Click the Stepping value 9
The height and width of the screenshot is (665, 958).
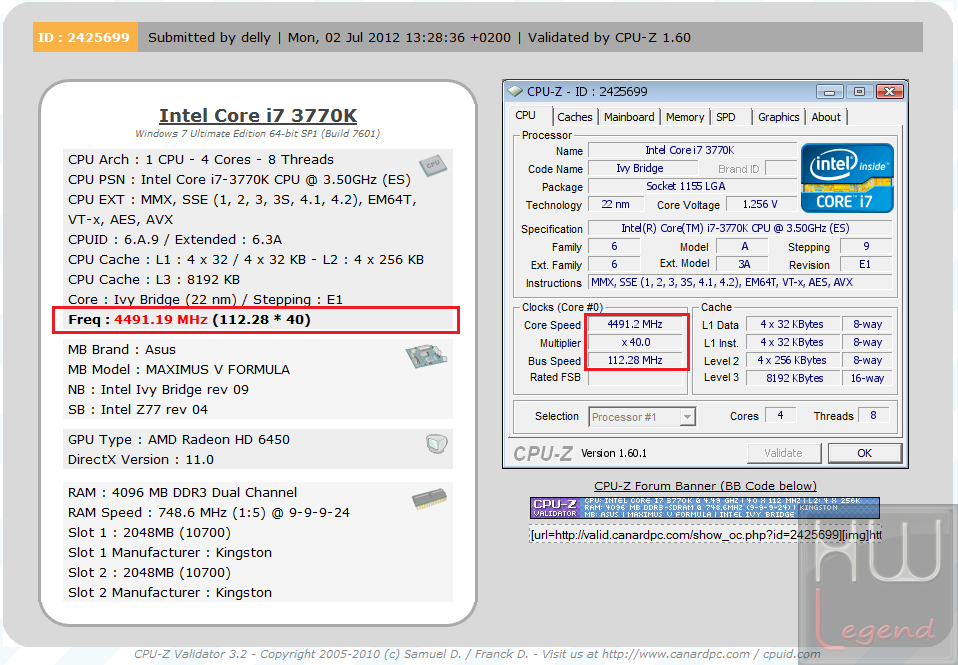click(x=865, y=246)
